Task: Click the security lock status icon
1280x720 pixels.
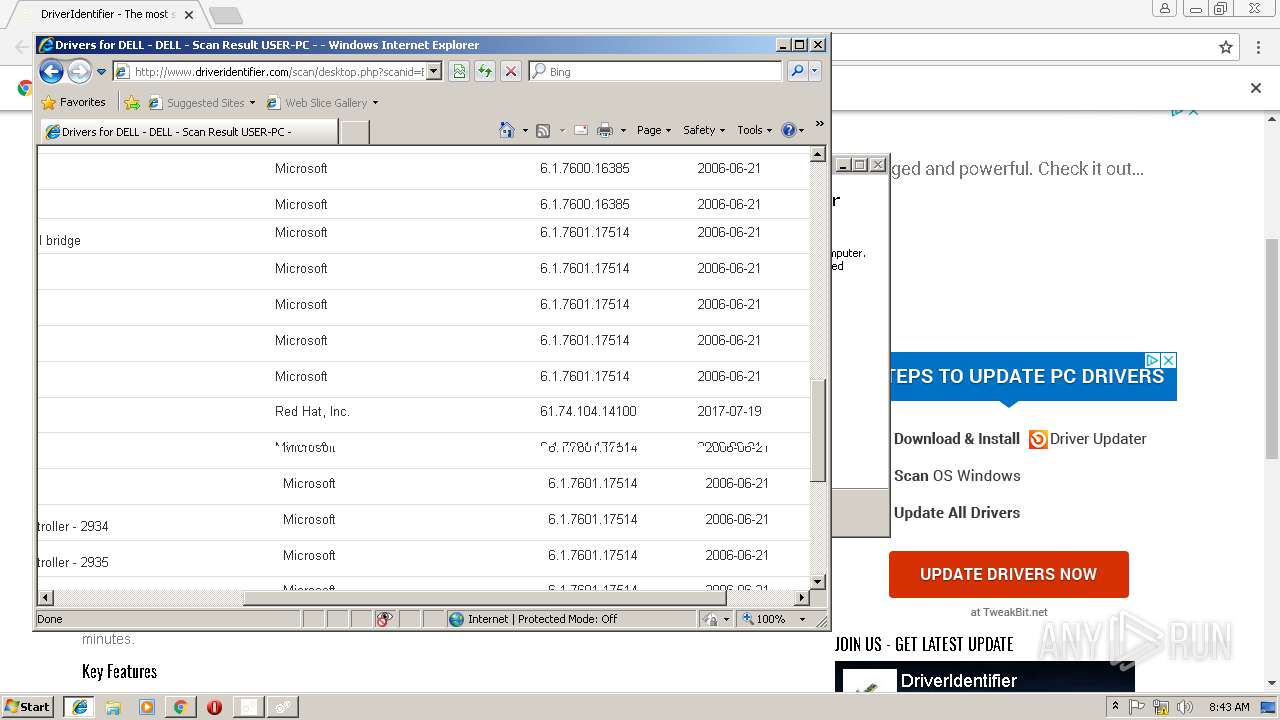Action: pos(710,619)
